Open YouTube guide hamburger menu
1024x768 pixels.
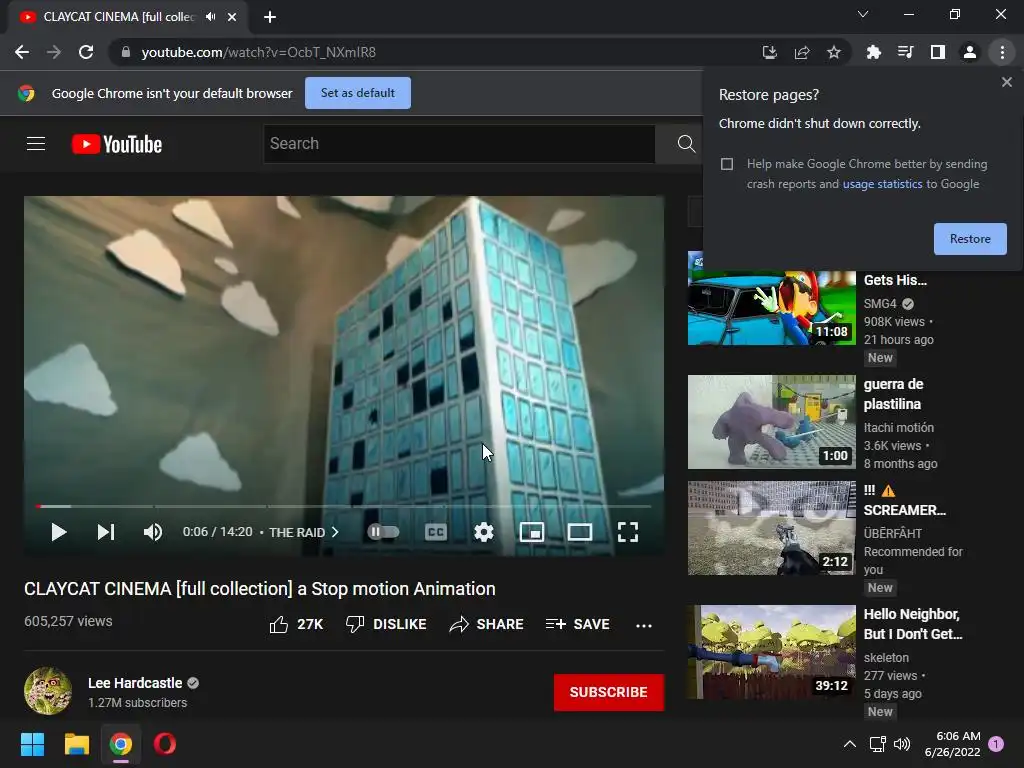(x=36, y=144)
